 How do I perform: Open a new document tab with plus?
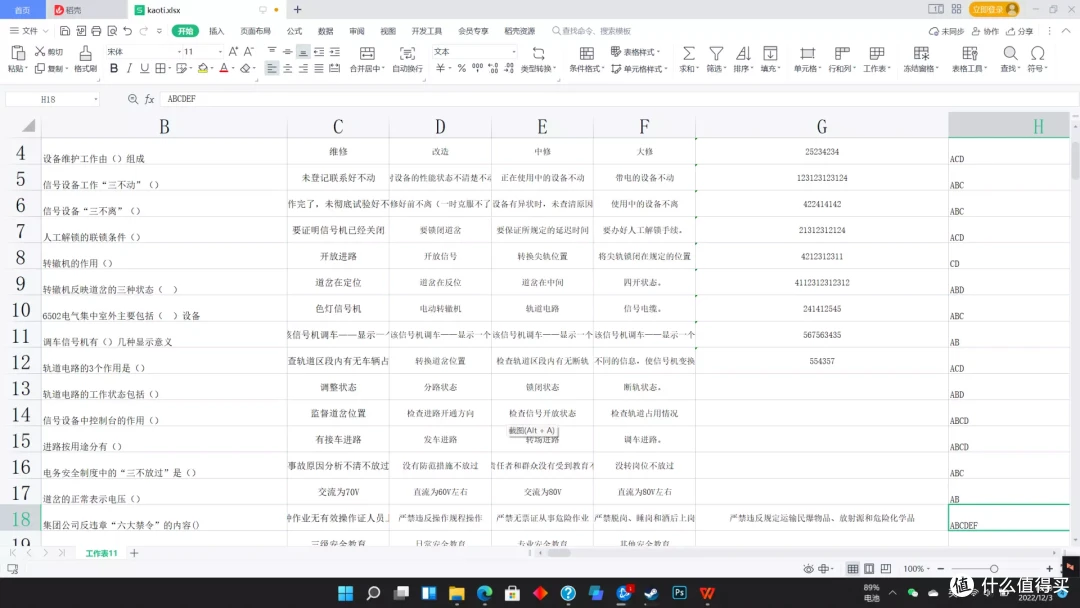tap(298, 10)
